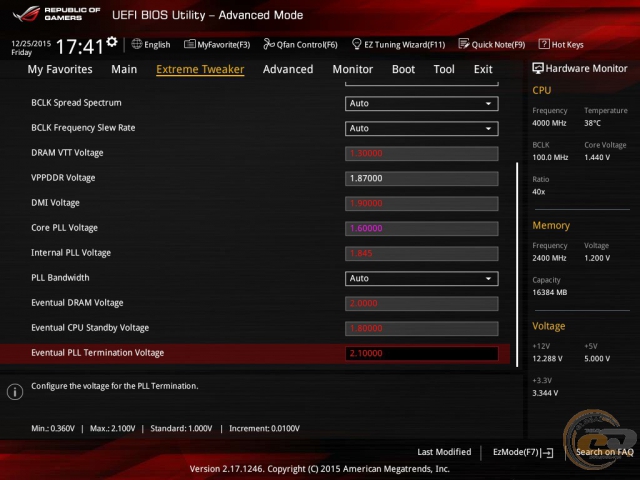Open MyFavorite(F3) folder icon
This screenshot has width=640, height=480.
189,44
